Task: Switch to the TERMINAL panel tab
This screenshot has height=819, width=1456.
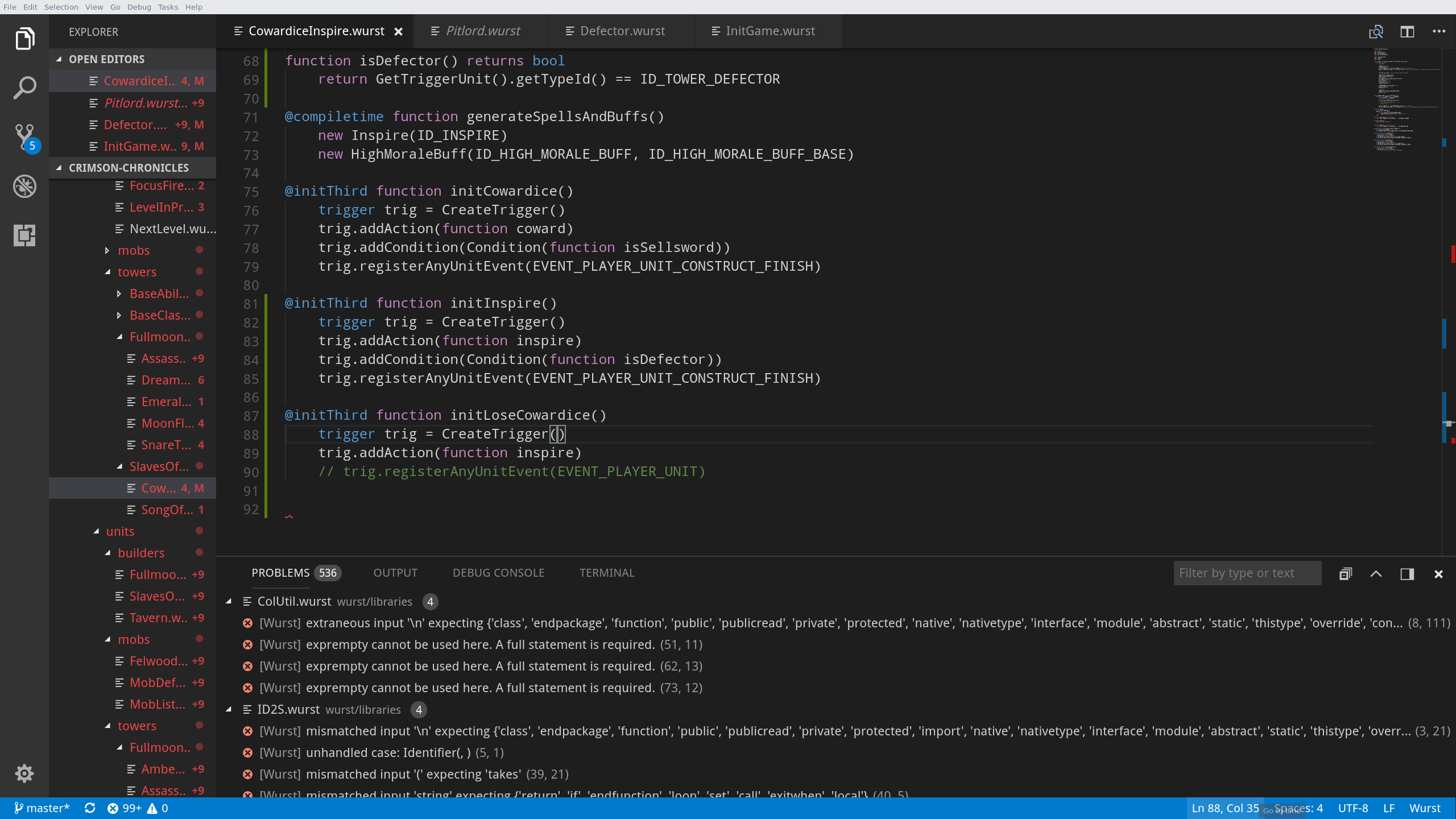Action: pos(606,573)
